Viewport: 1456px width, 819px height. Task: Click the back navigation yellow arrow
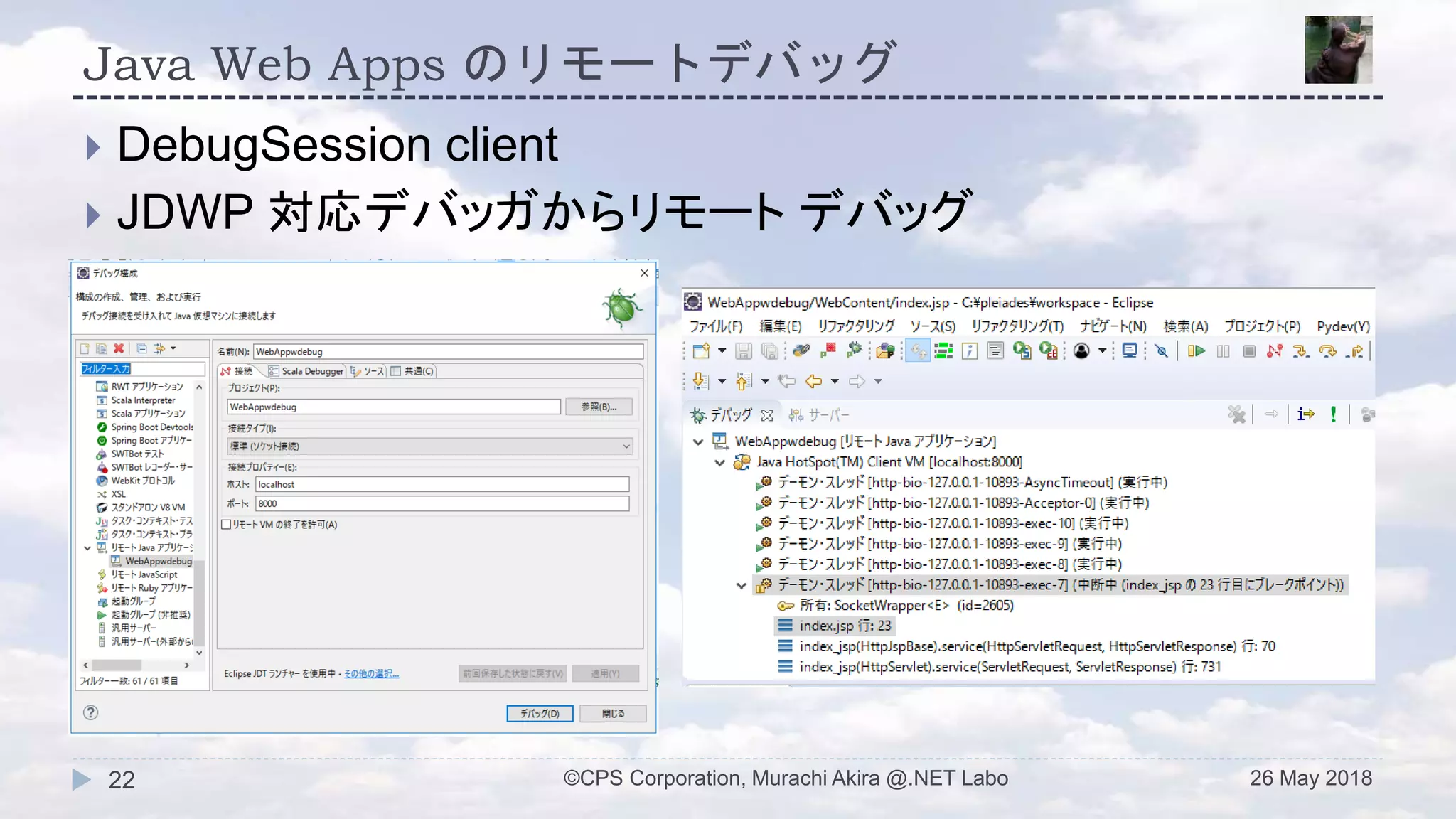point(813,381)
